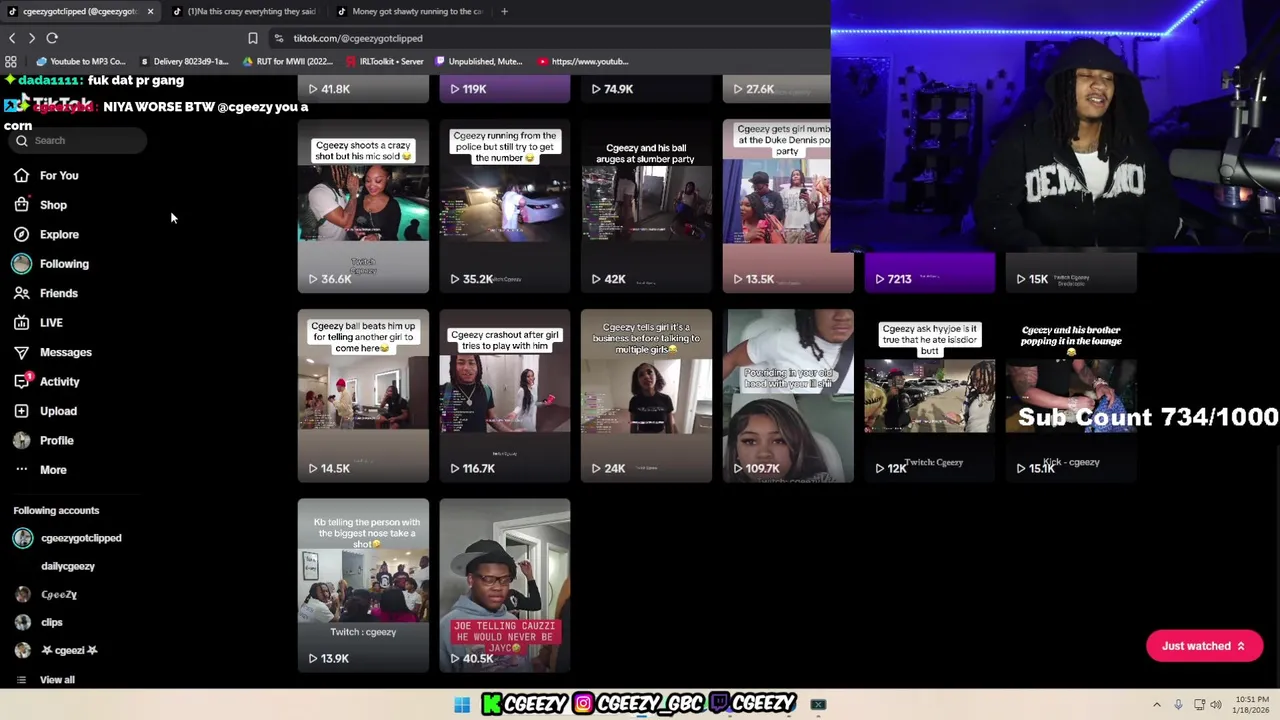
Task: Go forward in the browser
Action: point(32,38)
